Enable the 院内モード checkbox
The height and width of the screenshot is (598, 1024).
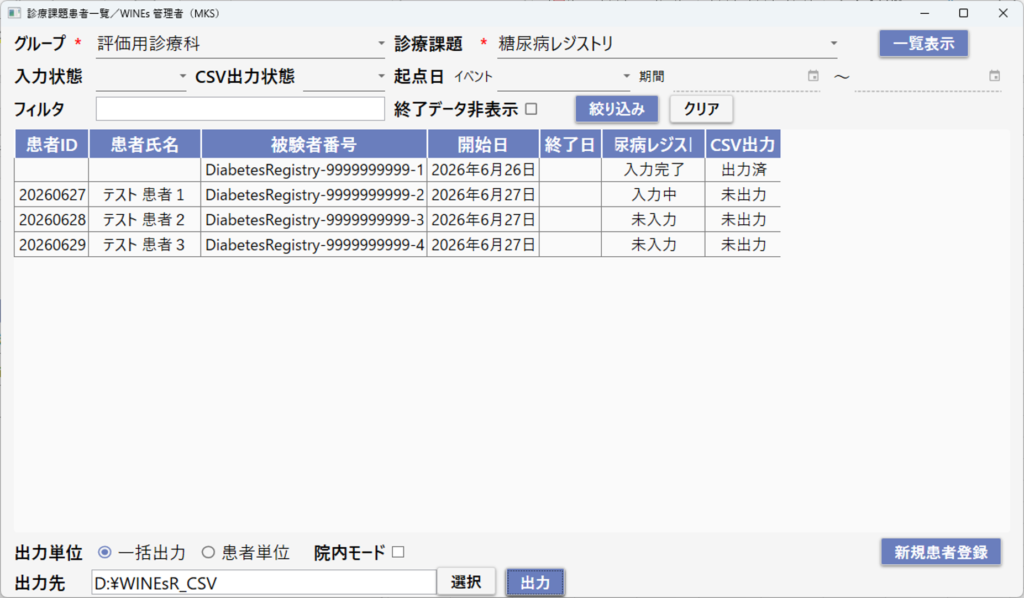pos(398,552)
